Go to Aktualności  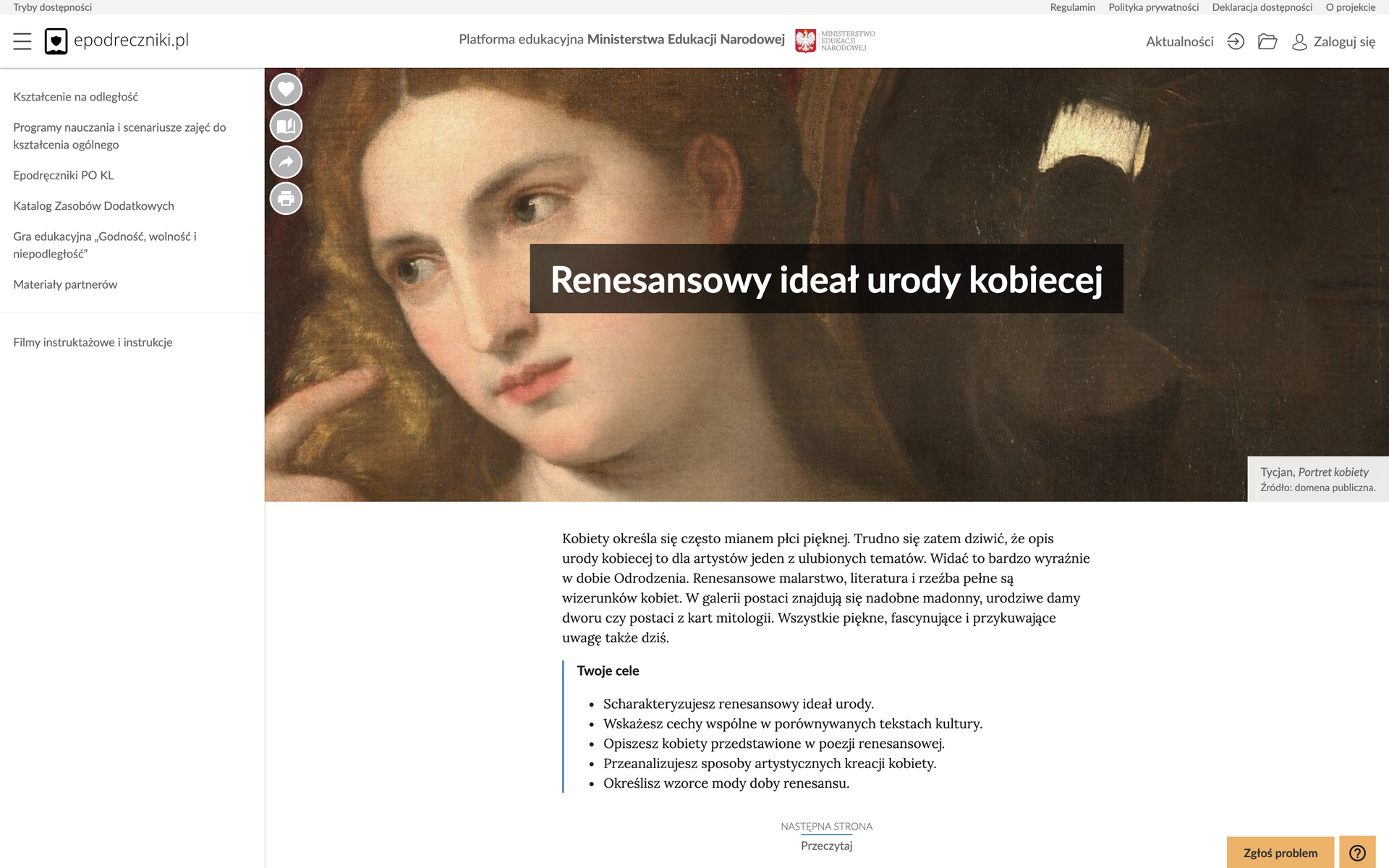click(1179, 42)
